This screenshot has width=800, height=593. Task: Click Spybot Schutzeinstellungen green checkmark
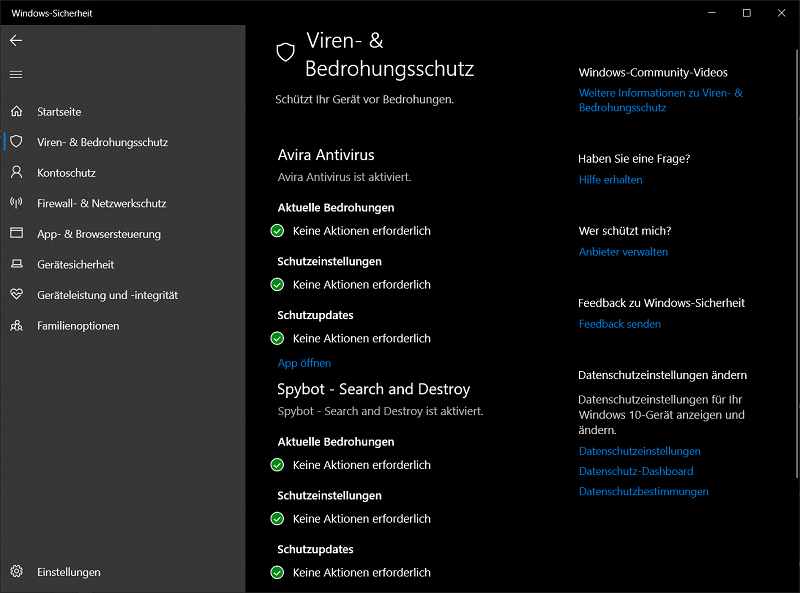277,518
